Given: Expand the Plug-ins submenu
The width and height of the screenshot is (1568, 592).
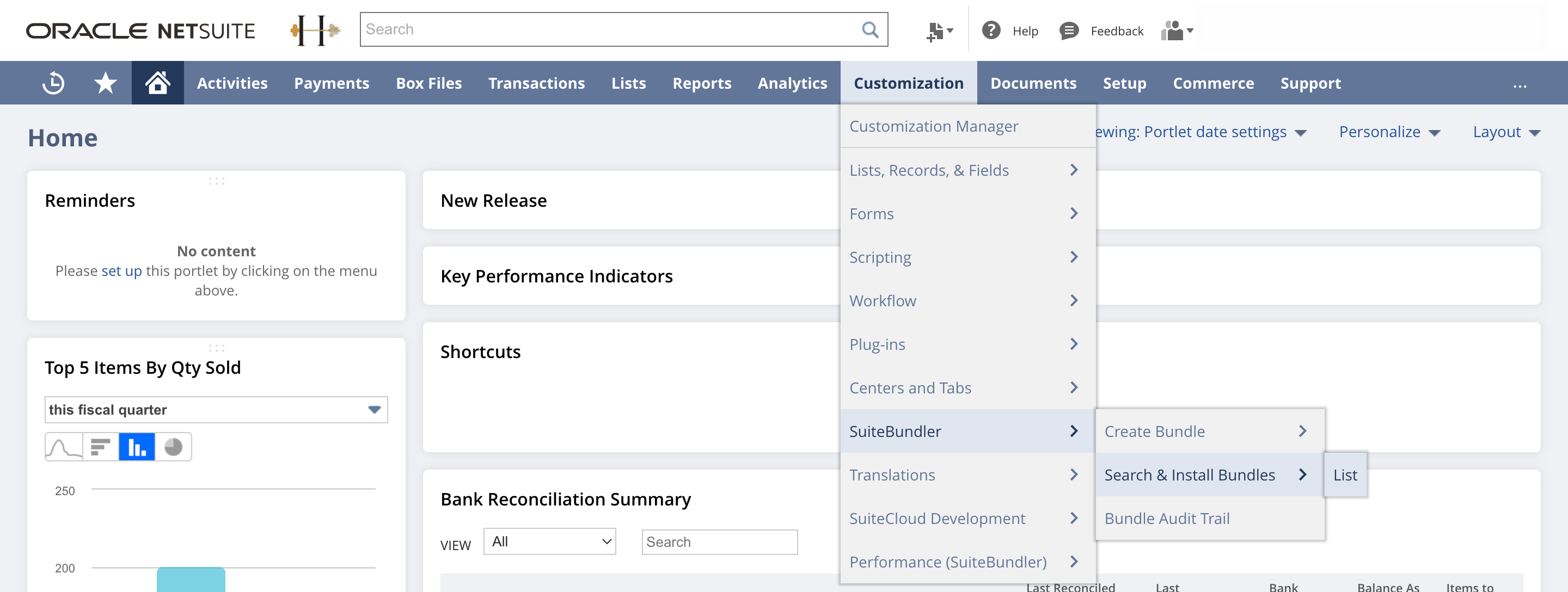Looking at the screenshot, I should coord(968,344).
